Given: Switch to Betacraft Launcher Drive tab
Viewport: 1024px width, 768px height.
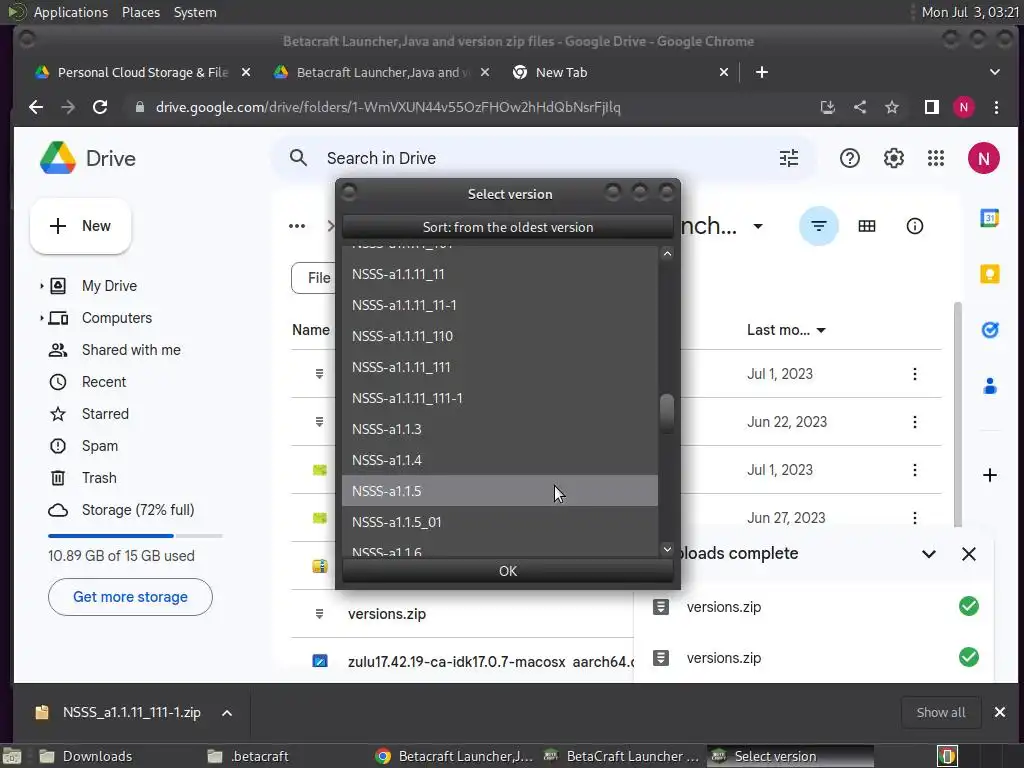Looking at the screenshot, I should tap(383, 72).
